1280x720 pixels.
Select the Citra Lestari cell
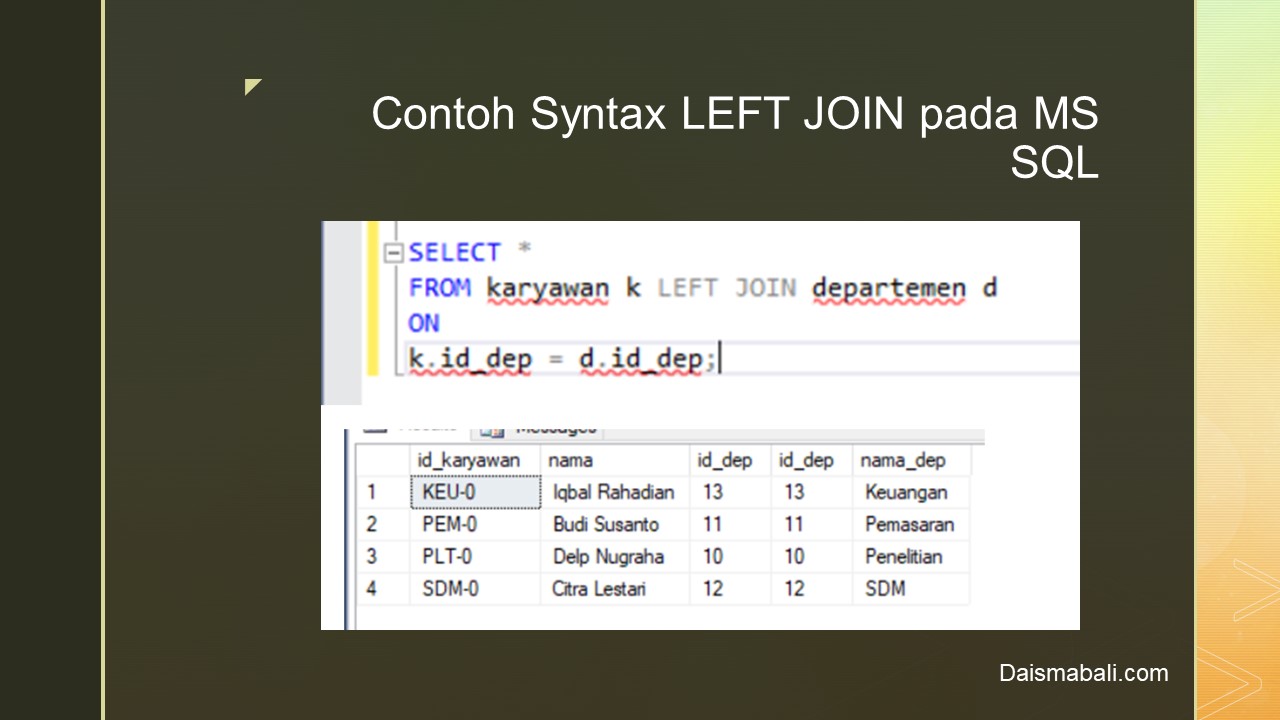599,588
